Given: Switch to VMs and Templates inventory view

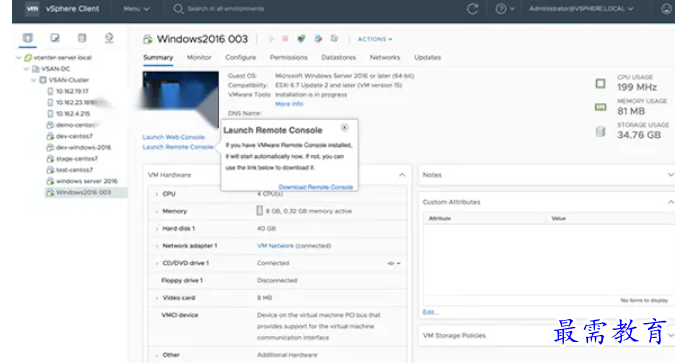Looking at the screenshot, I should pos(55,38).
